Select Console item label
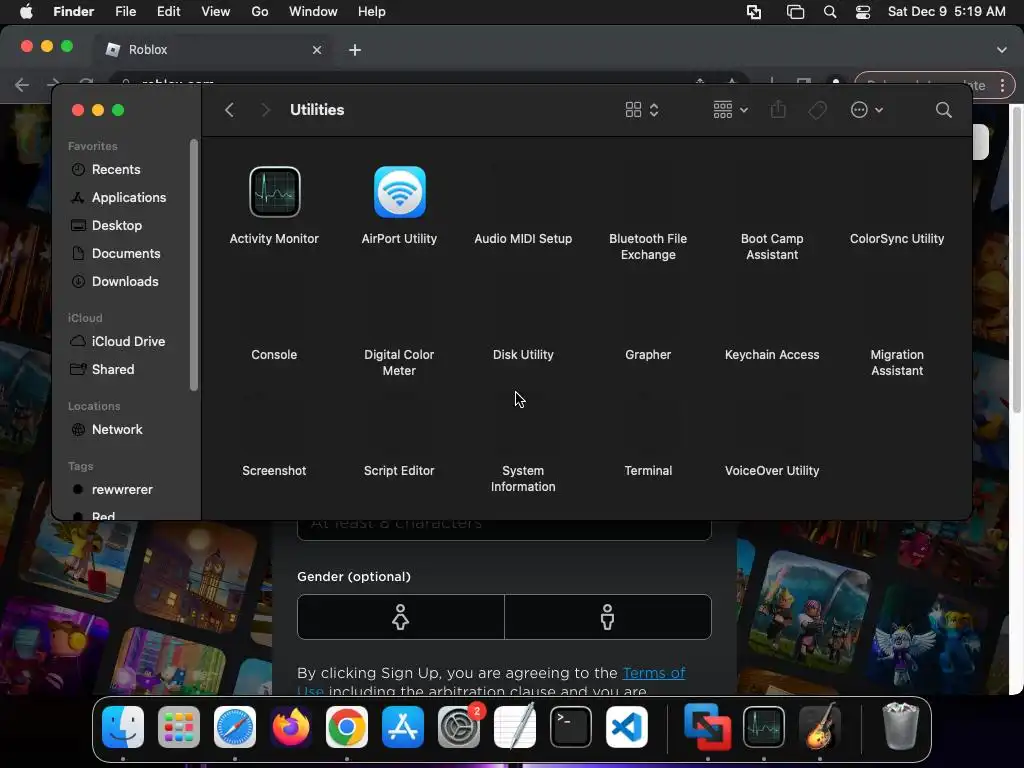 click(274, 355)
